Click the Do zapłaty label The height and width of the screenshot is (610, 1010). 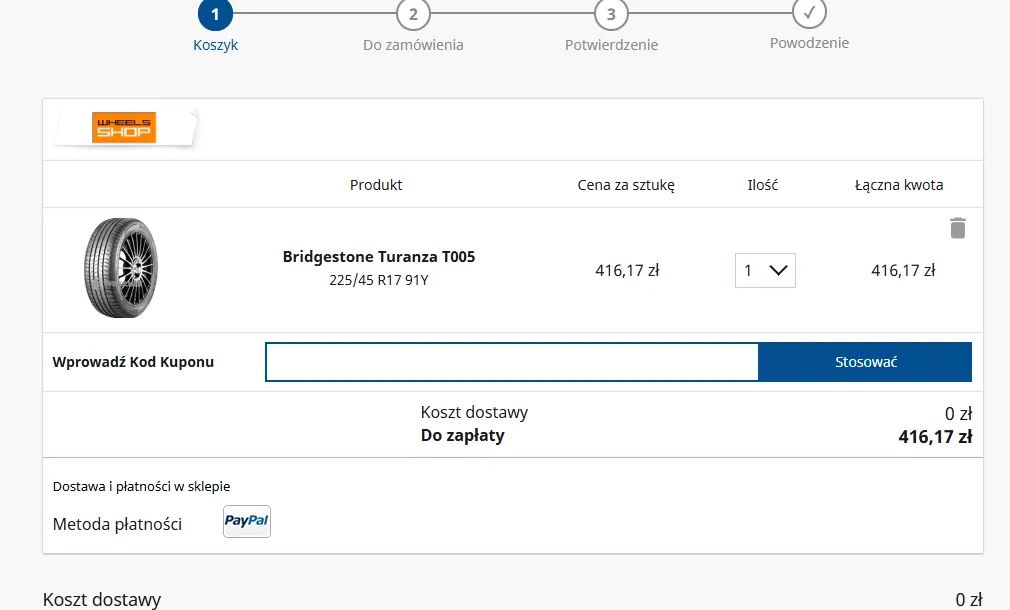click(462, 435)
